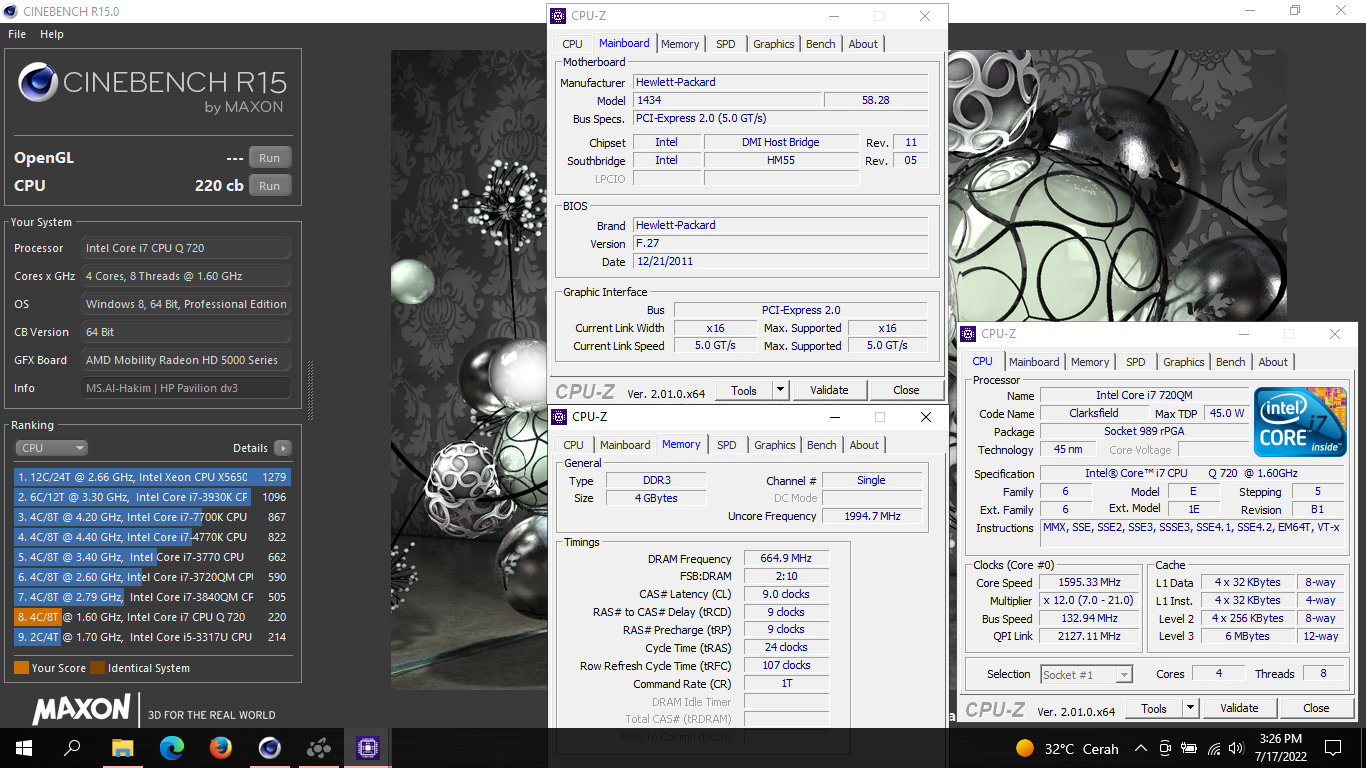Open Mainboard tab in CPU tab CPU-Z window
Viewport: 1366px width, 768px height.
point(1034,362)
